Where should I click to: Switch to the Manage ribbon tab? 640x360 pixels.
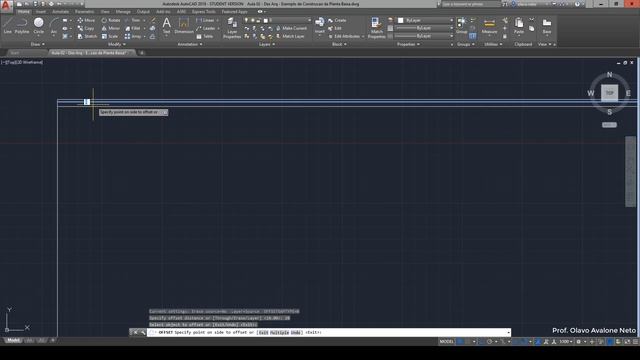pos(123,12)
